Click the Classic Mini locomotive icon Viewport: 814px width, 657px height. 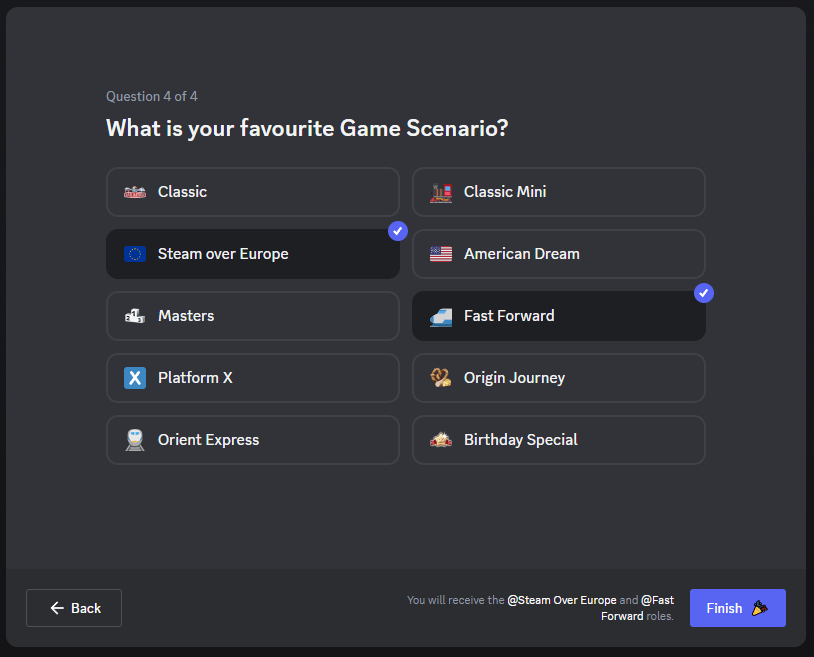[441, 192]
